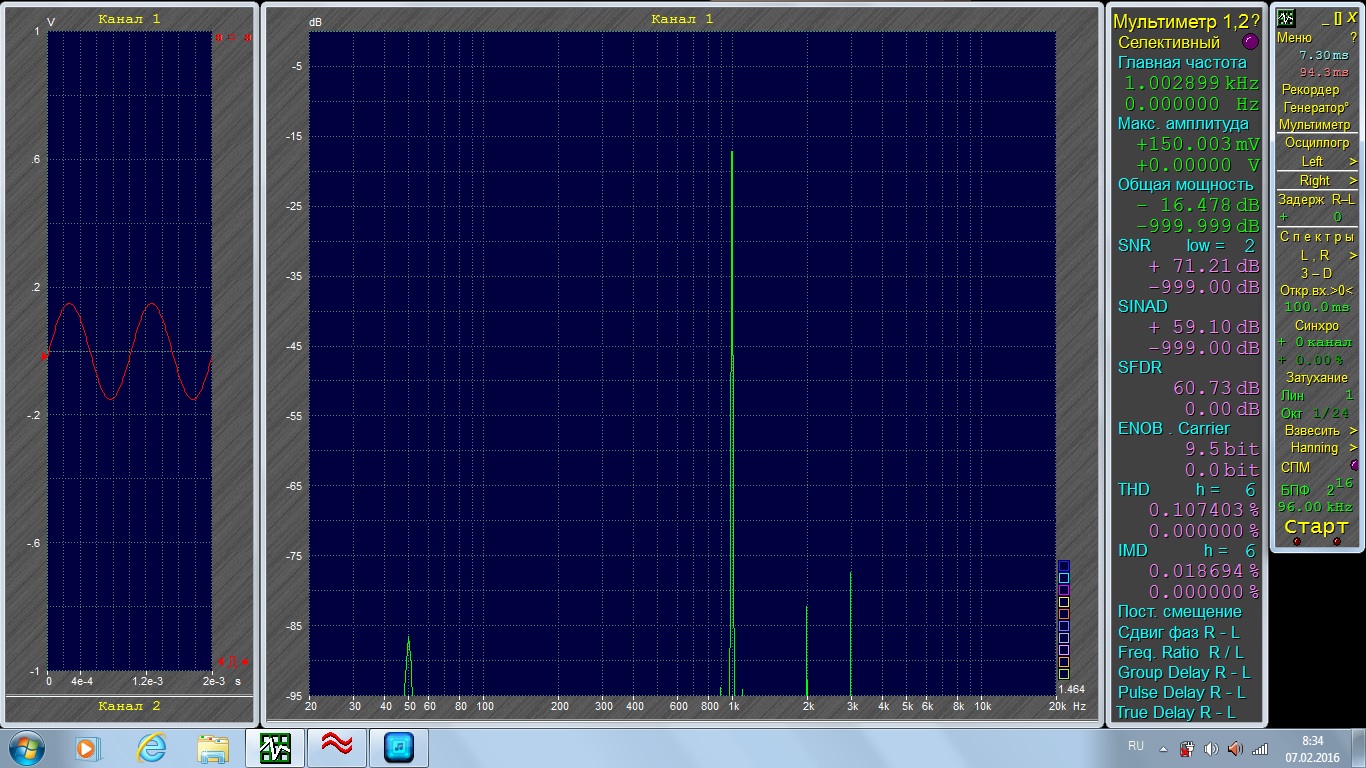
Task: Open Windows Media Player from the taskbar
Action: (x=89, y=747)
